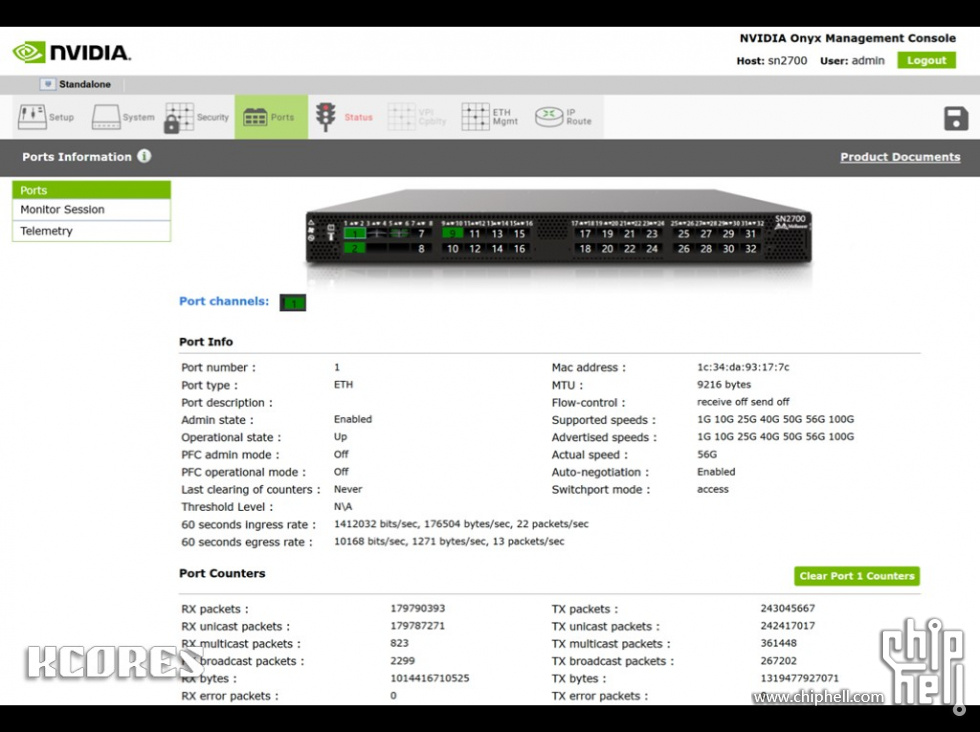Open the Setup section icon
The height and width of the screenshot is (732, 980).
[32, 117]
